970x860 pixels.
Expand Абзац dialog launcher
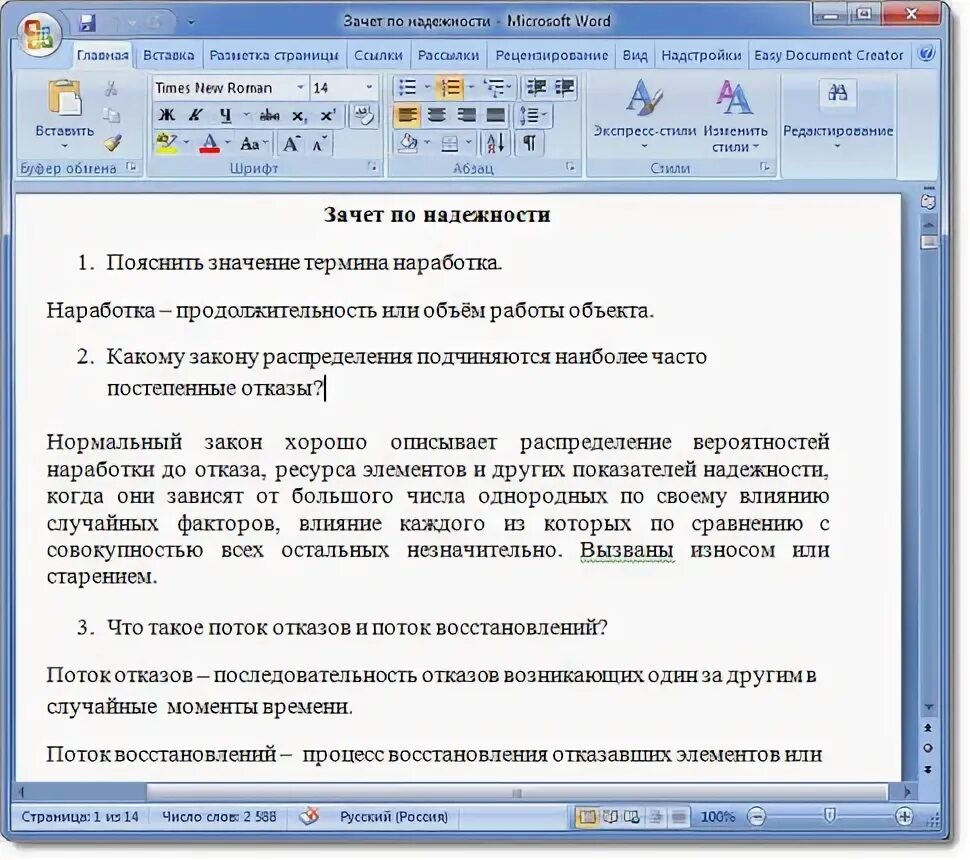pos(570,166)
